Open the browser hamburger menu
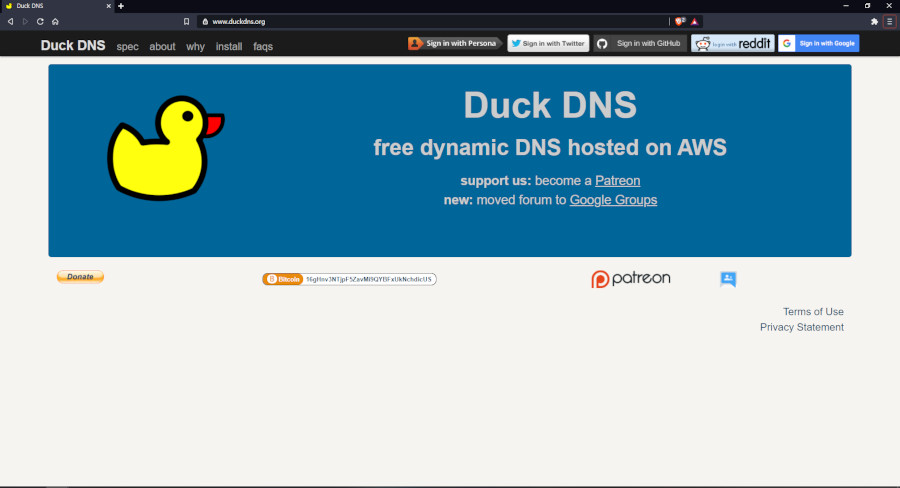The height and width of the screenshot is (488, 900). pos(890,22)
